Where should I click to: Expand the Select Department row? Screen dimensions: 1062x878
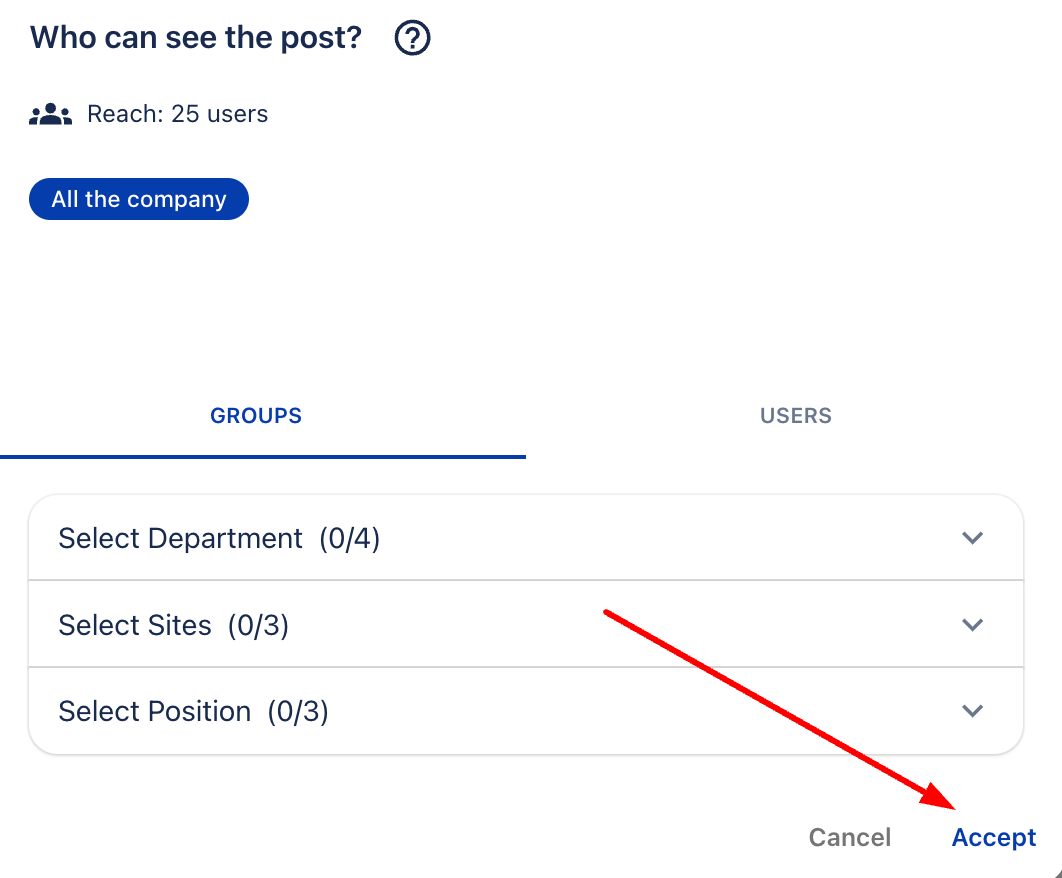(500, 538)
